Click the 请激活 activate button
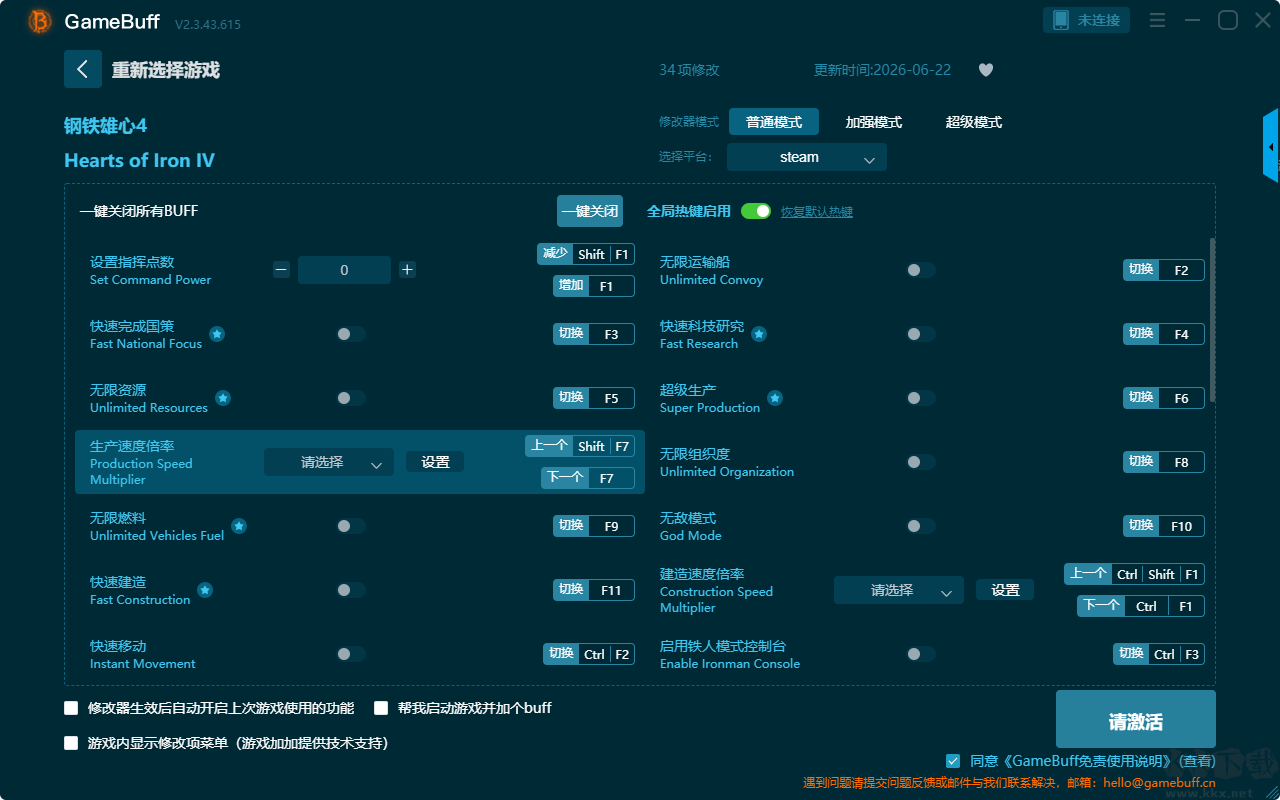The height and width of the screenshot is (800, 1280). [x=1136, y=721]
